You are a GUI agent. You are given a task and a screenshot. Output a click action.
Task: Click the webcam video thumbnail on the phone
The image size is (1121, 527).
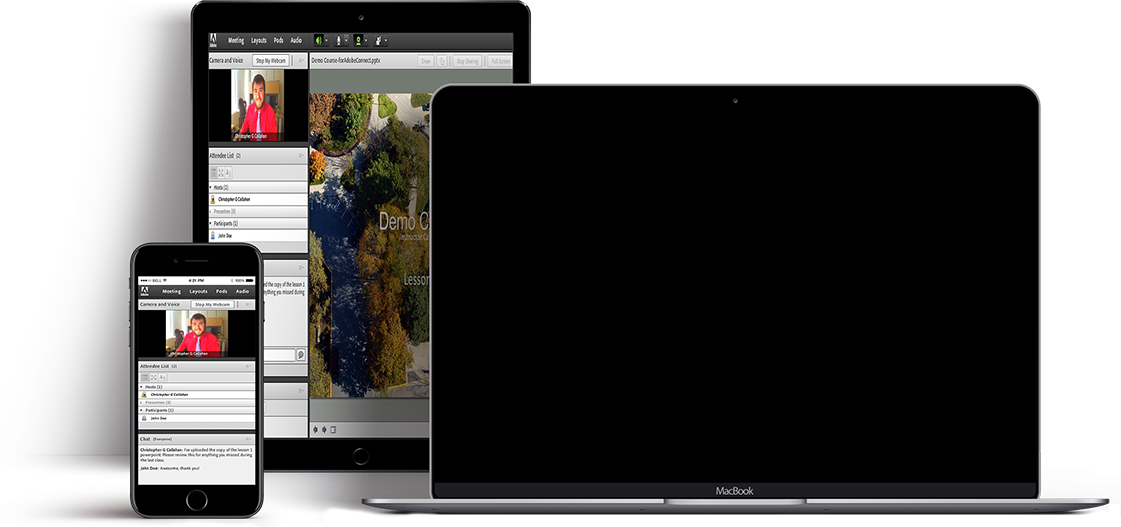click(196, 333)
